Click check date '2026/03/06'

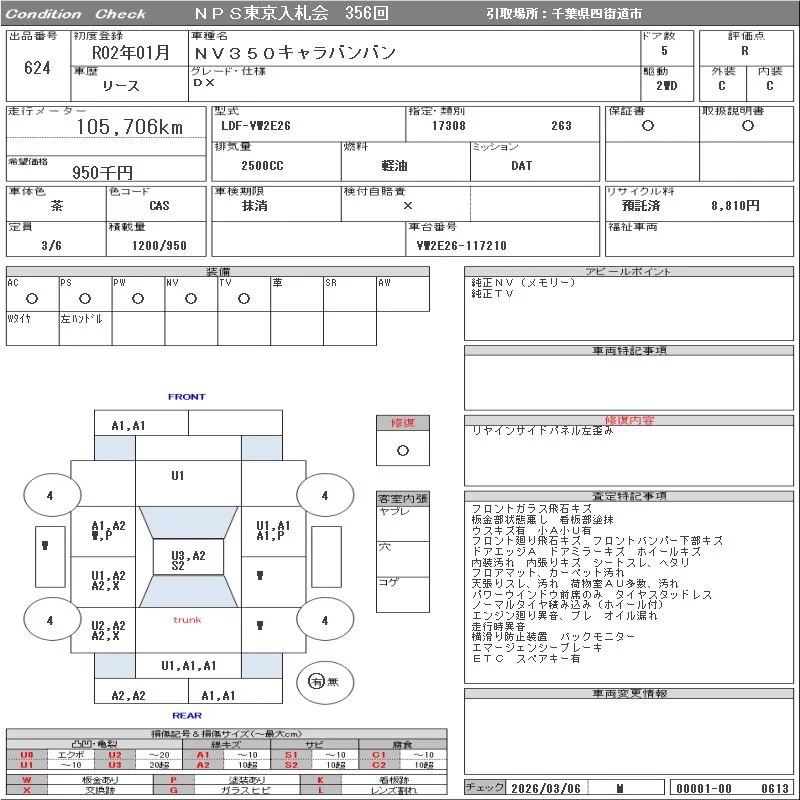click(x=546, y=789)
